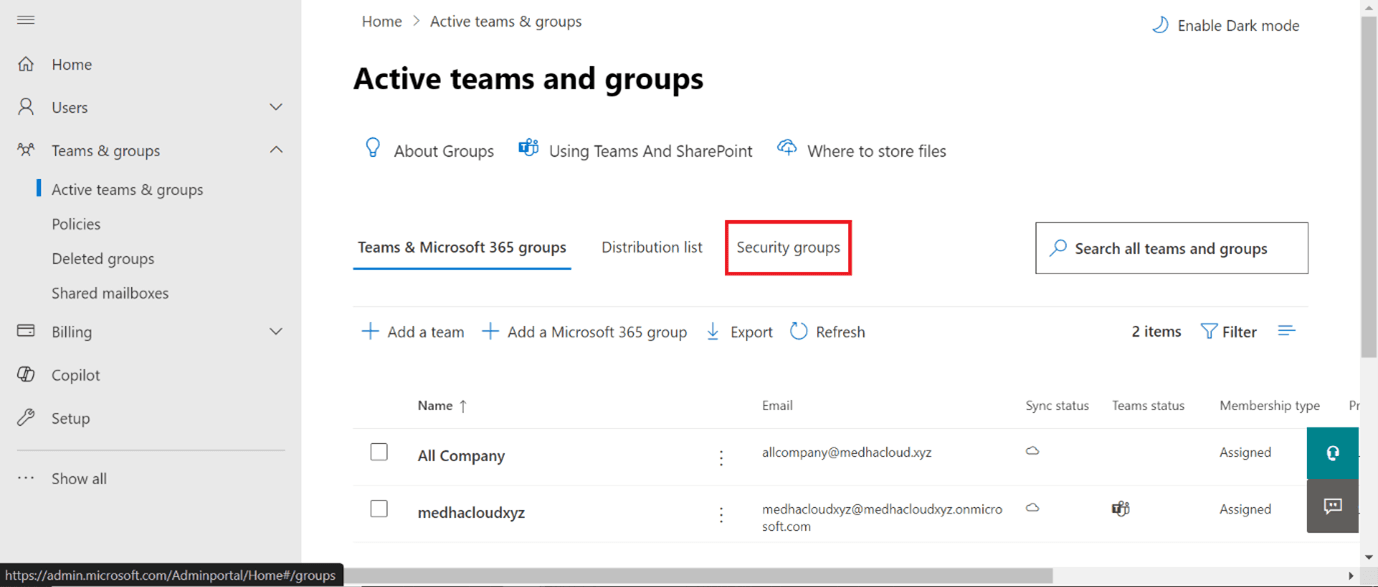The image size is (1378, 587).
Task: Select the medhacloudxyz group checkbox
Action: click(379, 508)
